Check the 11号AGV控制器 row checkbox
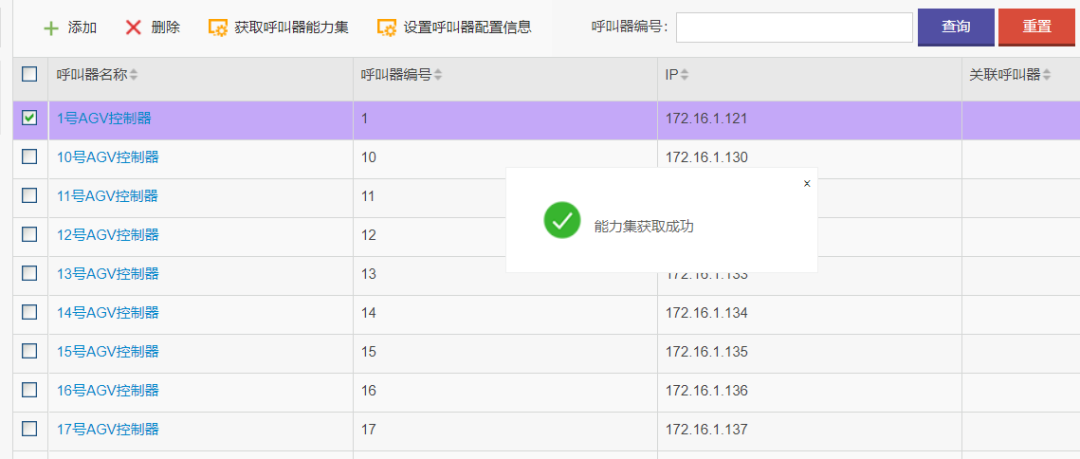The height and width of the screenshot is (459, 1080). pos(30,196)
